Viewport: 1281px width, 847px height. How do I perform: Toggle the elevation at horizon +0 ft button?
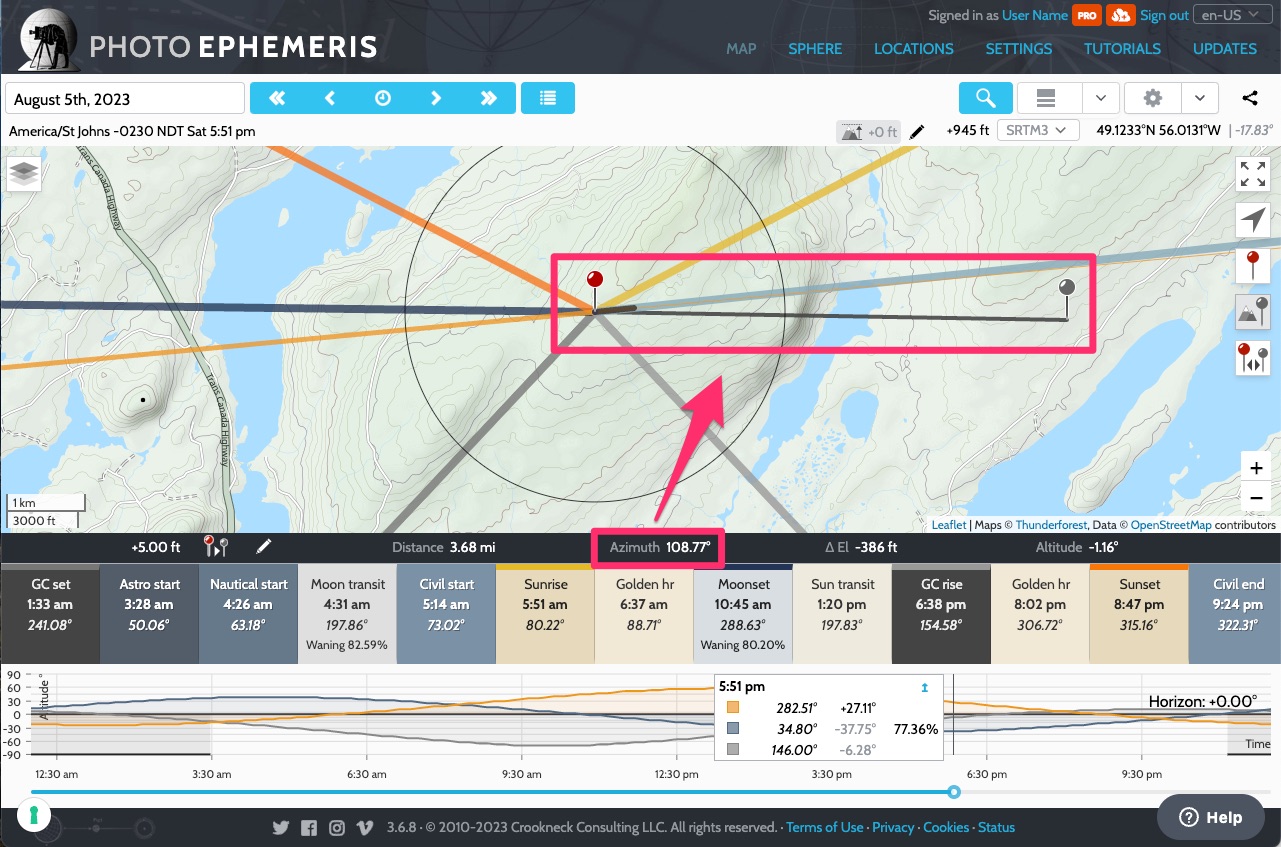pyautogui.click(x=868, y=131)
